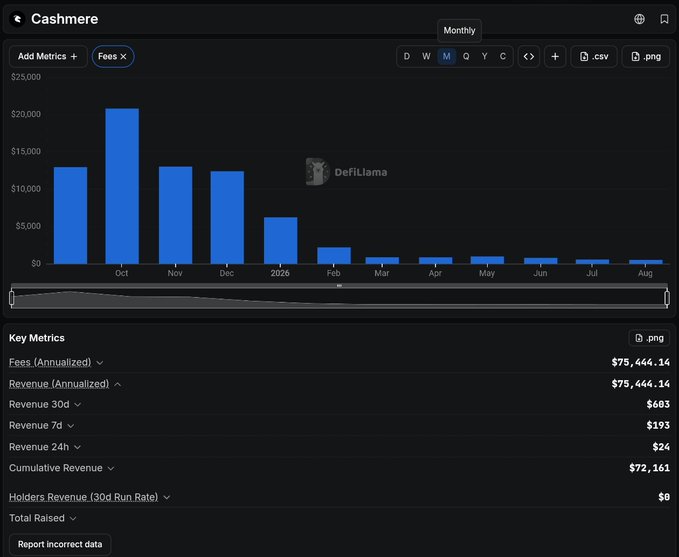This screenshot has width=679, height=557.
Task: Click the Key Metrics heading
Action: [37, 338]
